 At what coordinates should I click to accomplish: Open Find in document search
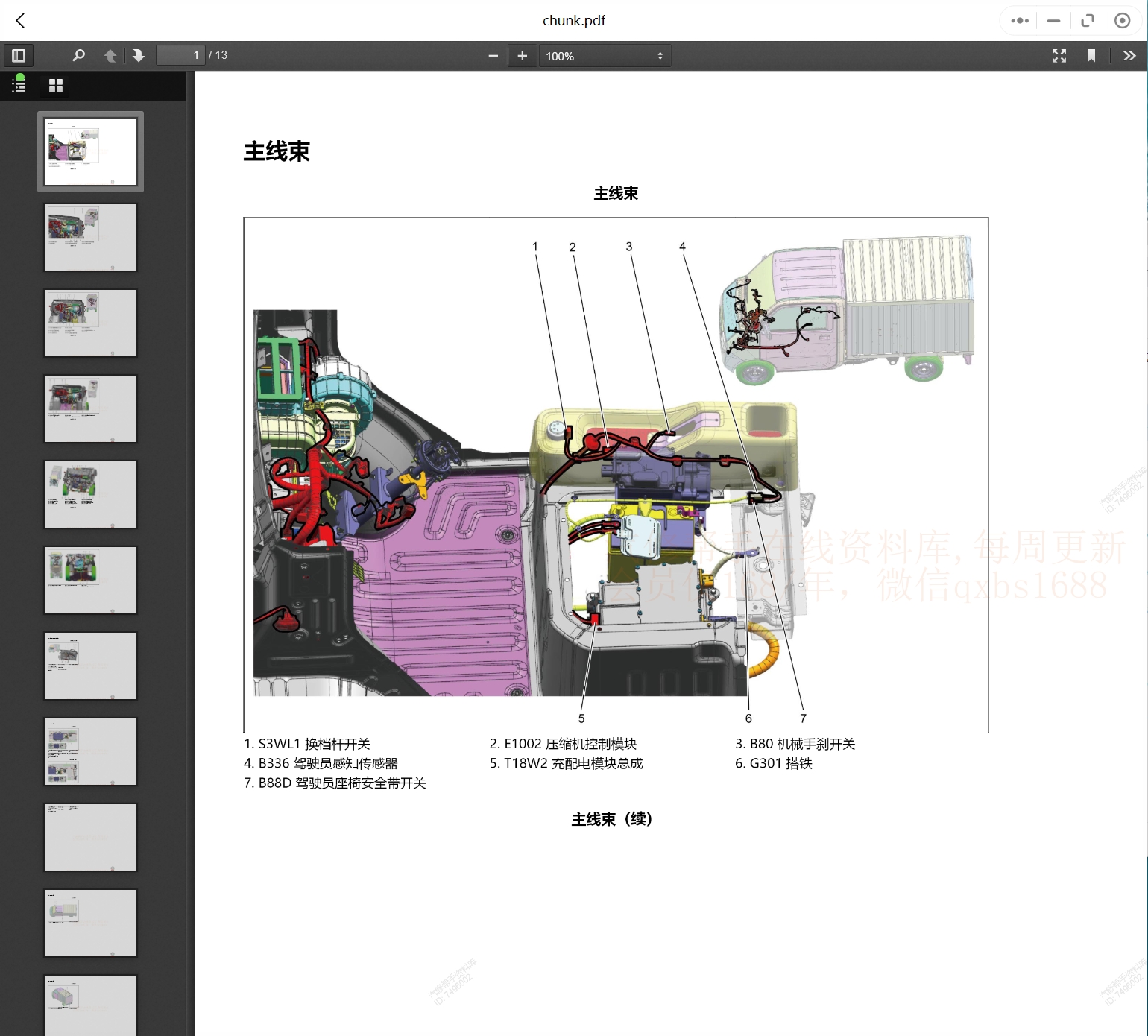(x=79, y=55)
